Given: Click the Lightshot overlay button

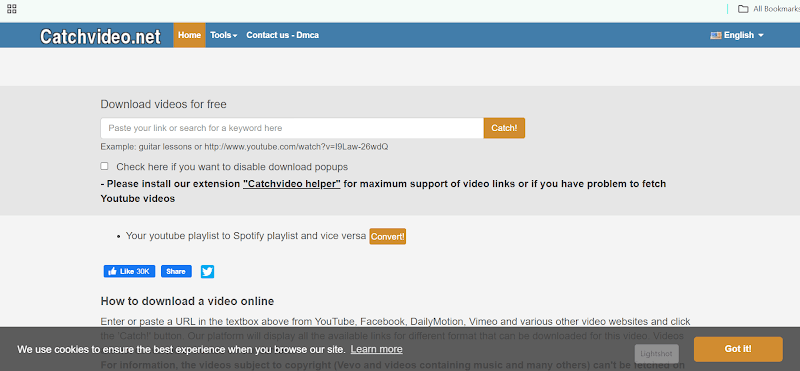Looking at the screenshot, I should point(657,354).
